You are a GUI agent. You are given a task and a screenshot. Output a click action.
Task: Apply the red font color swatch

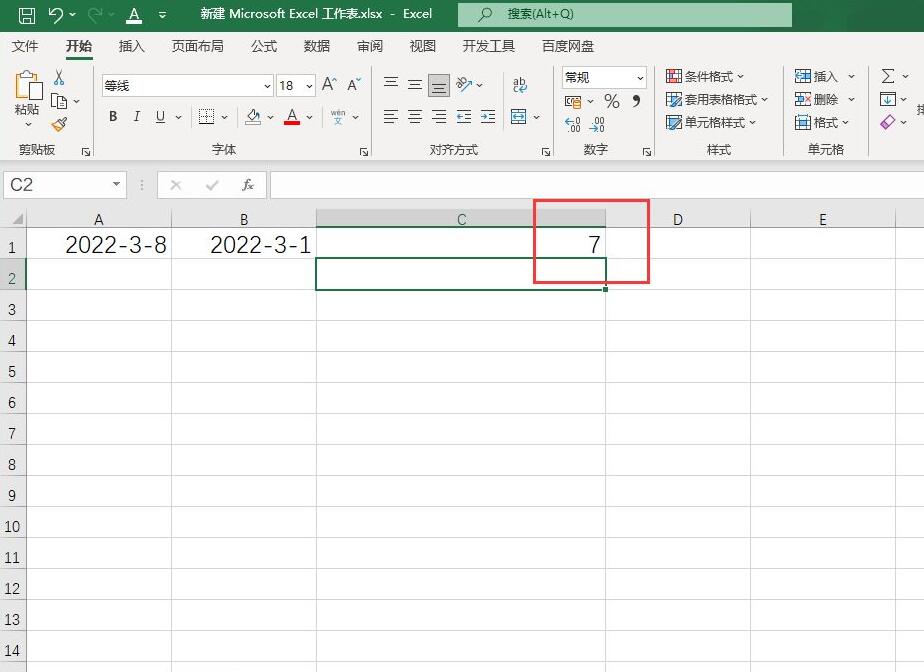[292, 117]
